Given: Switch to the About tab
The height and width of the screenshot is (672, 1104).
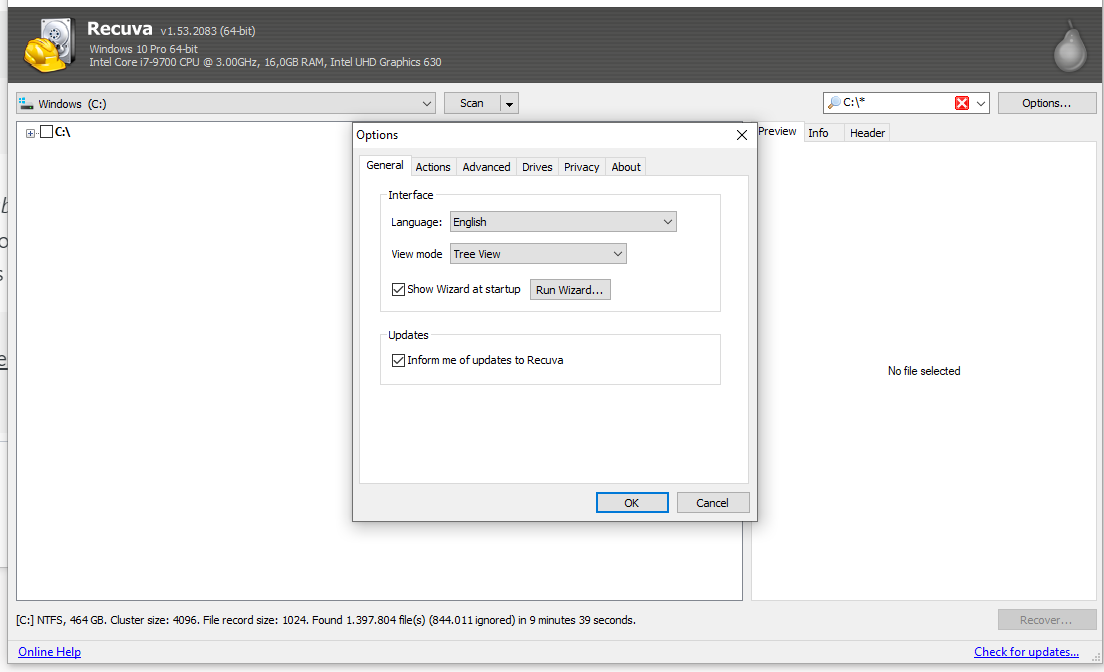Looking at the screenshot, I should click(626, 167).
